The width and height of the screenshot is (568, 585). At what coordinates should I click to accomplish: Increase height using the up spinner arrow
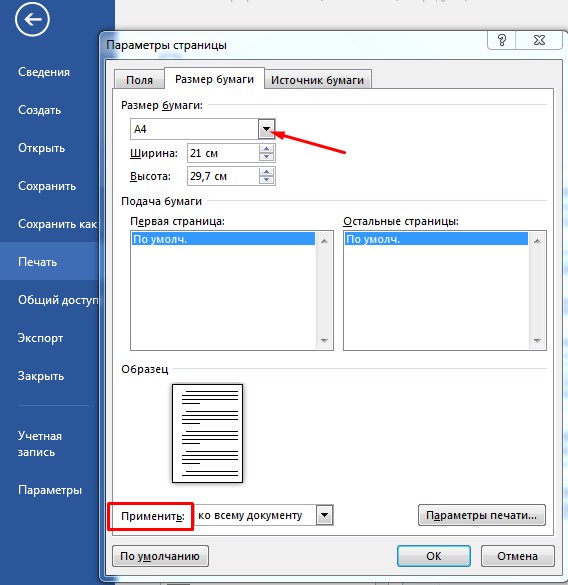point(266,172)
